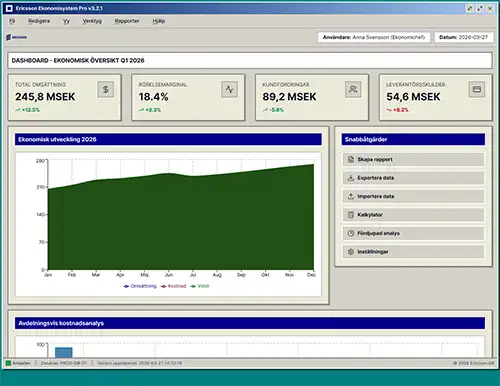
Task: Click the blue bar in the kostnadsanalys chart
Action: [64, 352]
